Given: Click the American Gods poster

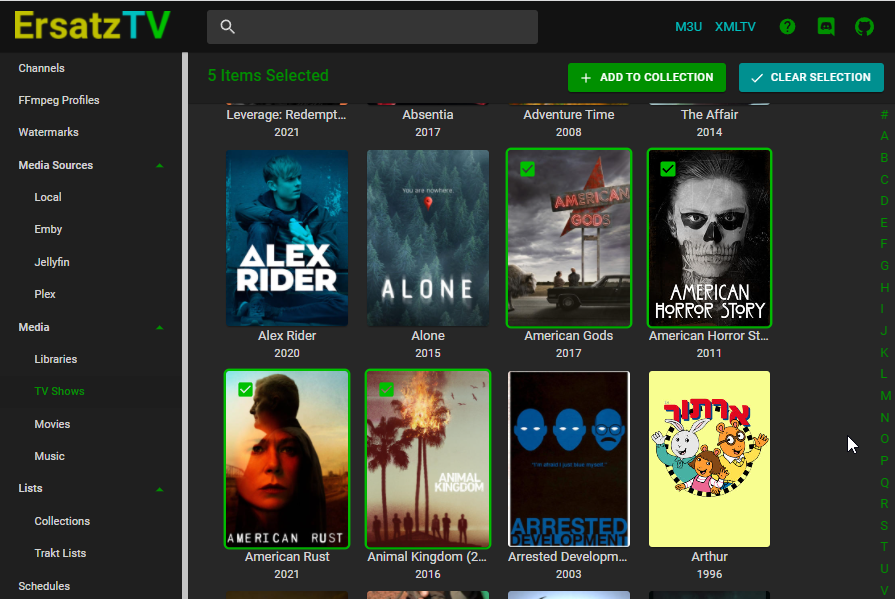Looking at the screenshot, I should 569,238.
